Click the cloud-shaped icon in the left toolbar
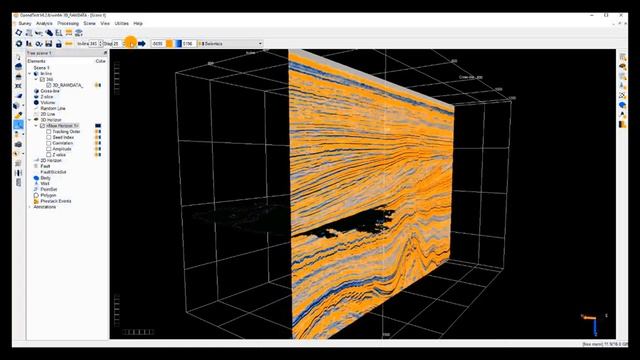The width and height of the screenshot is (640, 360). (18, 66)
